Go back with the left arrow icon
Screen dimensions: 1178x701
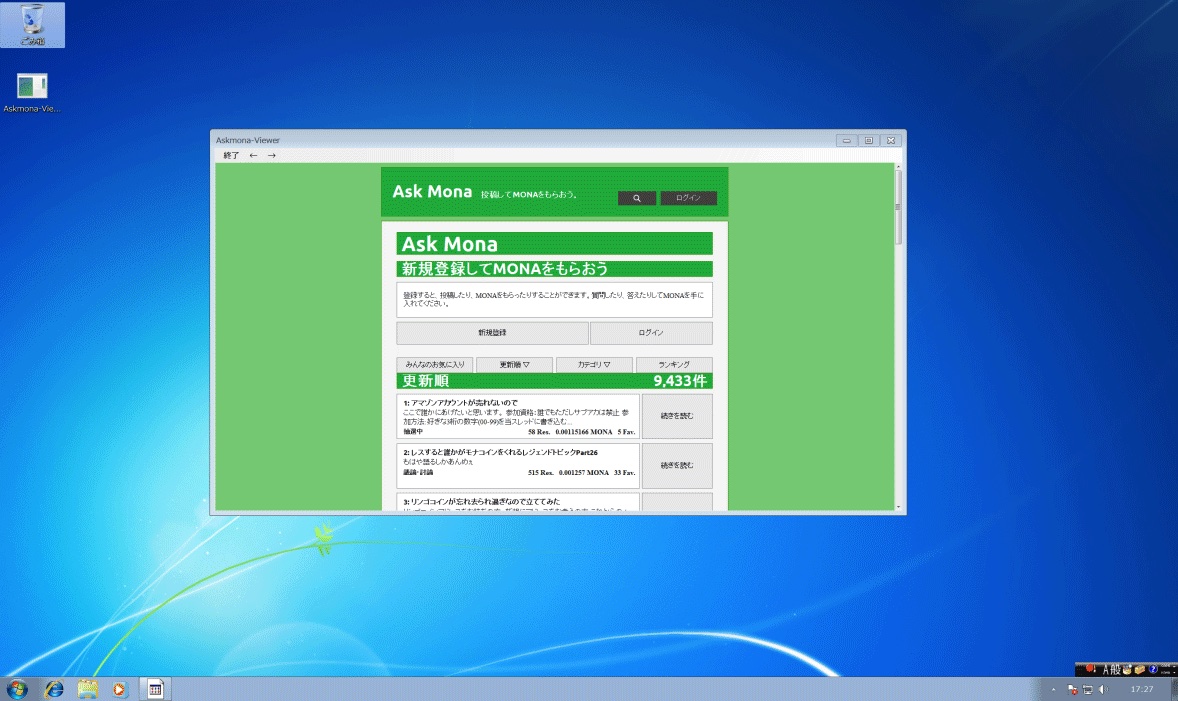click(254, 155)
